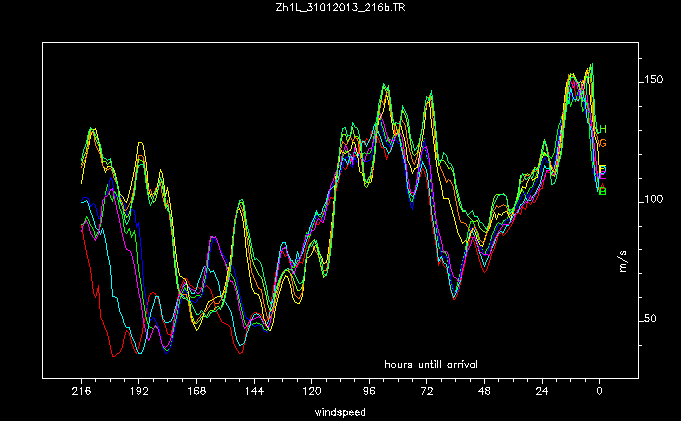Click the 48 tick on the x-axis
The image size is (681, 421).
pyautogui.click(x=484, y=393)
